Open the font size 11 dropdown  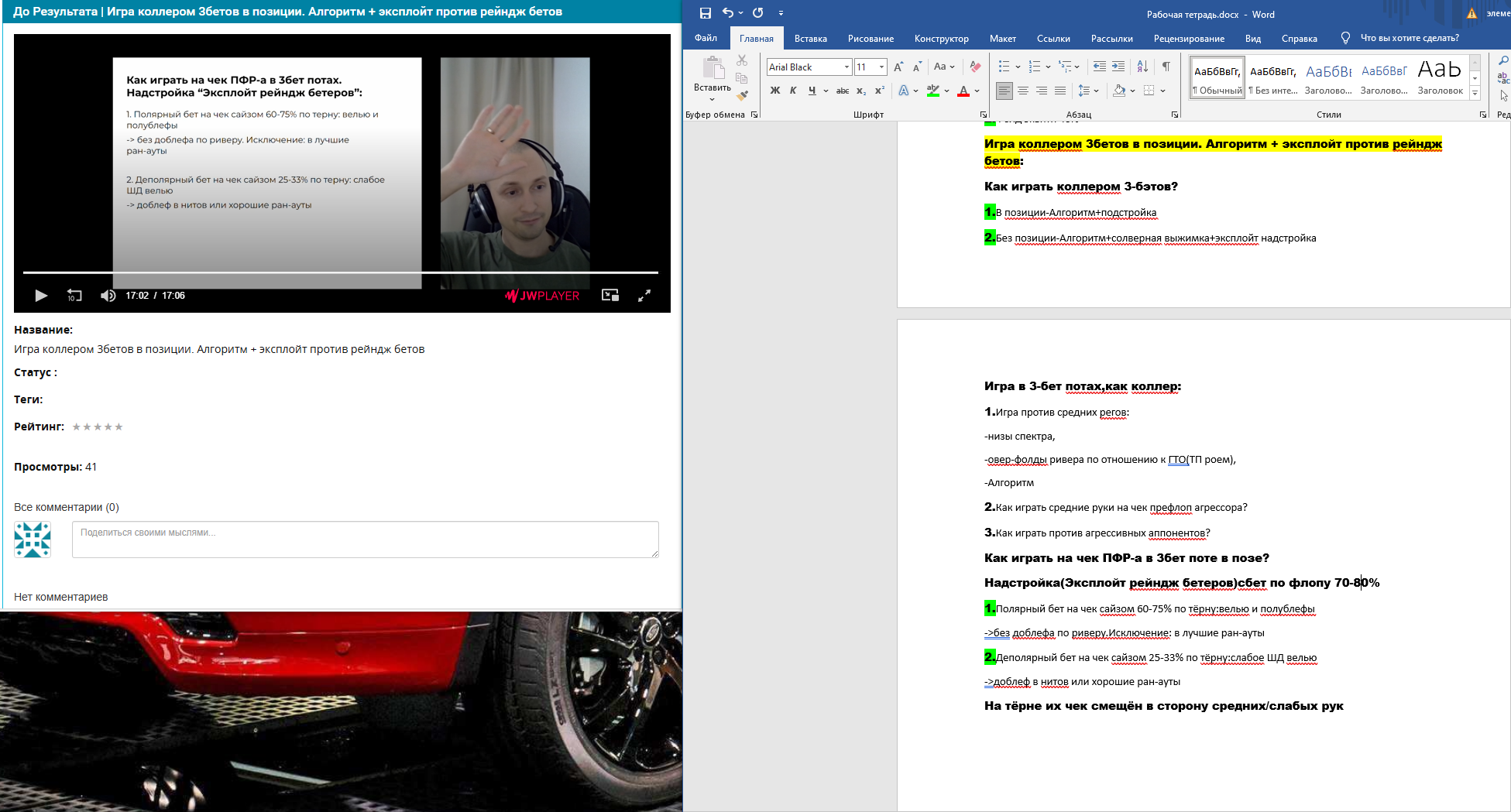coord(881,67)
